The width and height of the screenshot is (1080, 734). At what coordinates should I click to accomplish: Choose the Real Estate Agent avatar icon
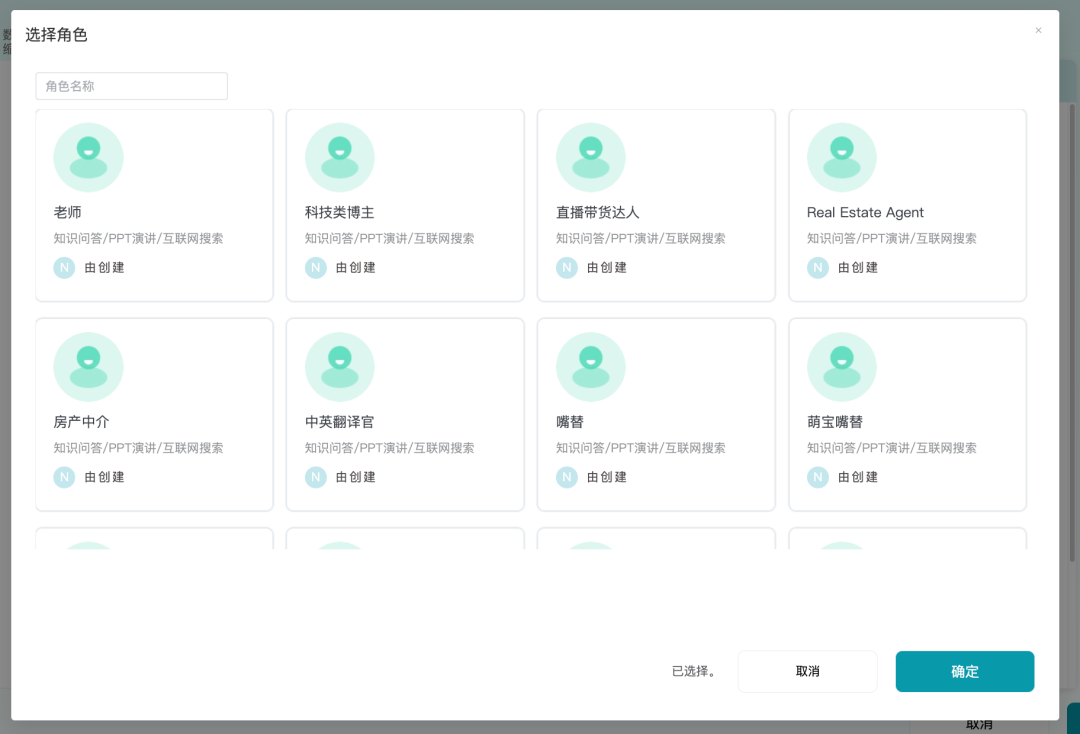841,157
